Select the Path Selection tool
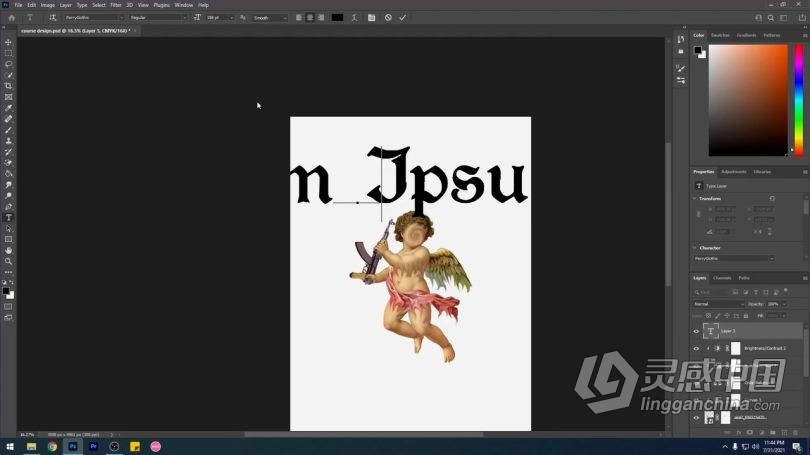Viewport: 810px width, 455px height. pyautogui.click(x=8, y=228)
